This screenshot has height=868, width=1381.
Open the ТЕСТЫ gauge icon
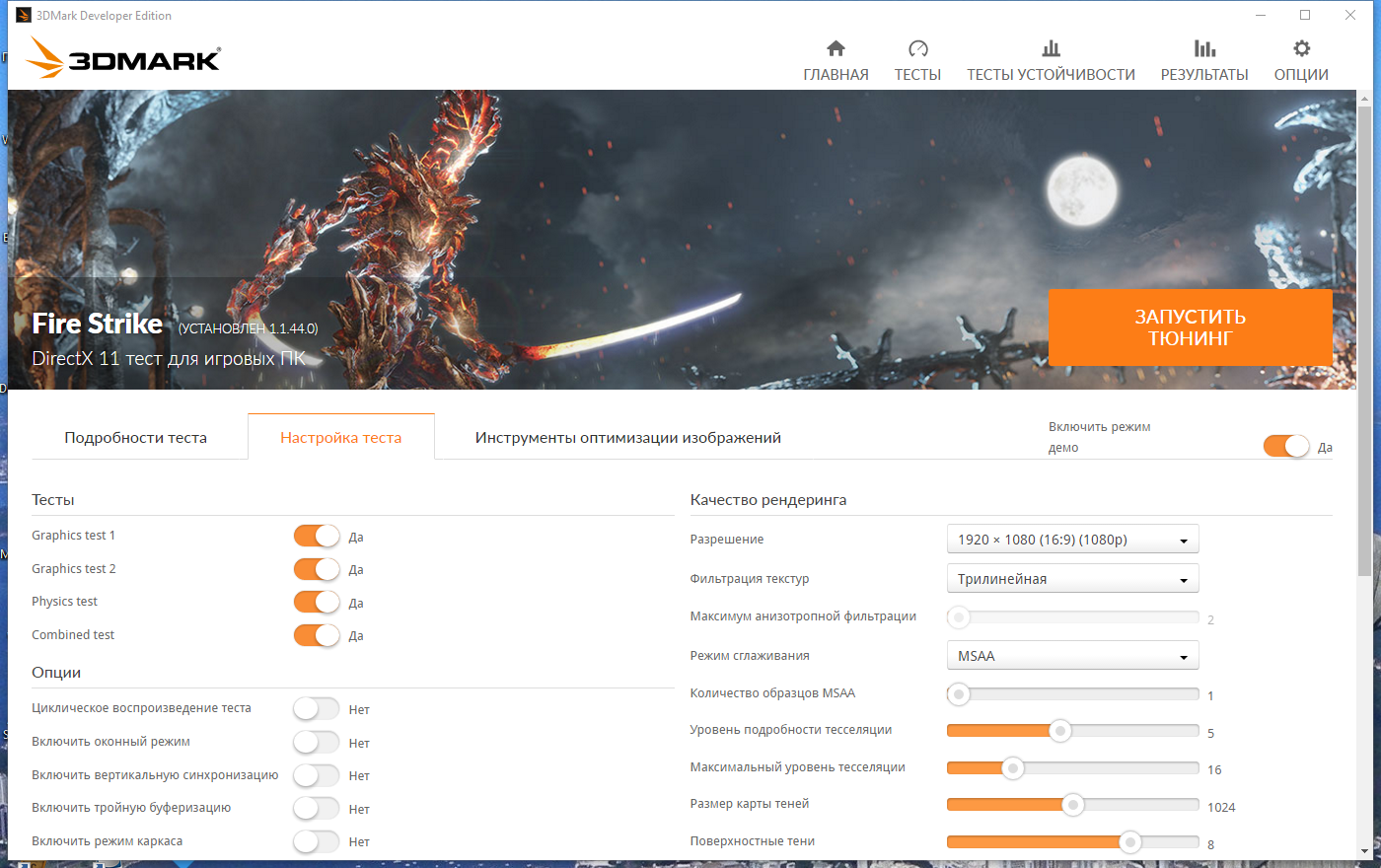pyautogui.click(x=917, y=49)
